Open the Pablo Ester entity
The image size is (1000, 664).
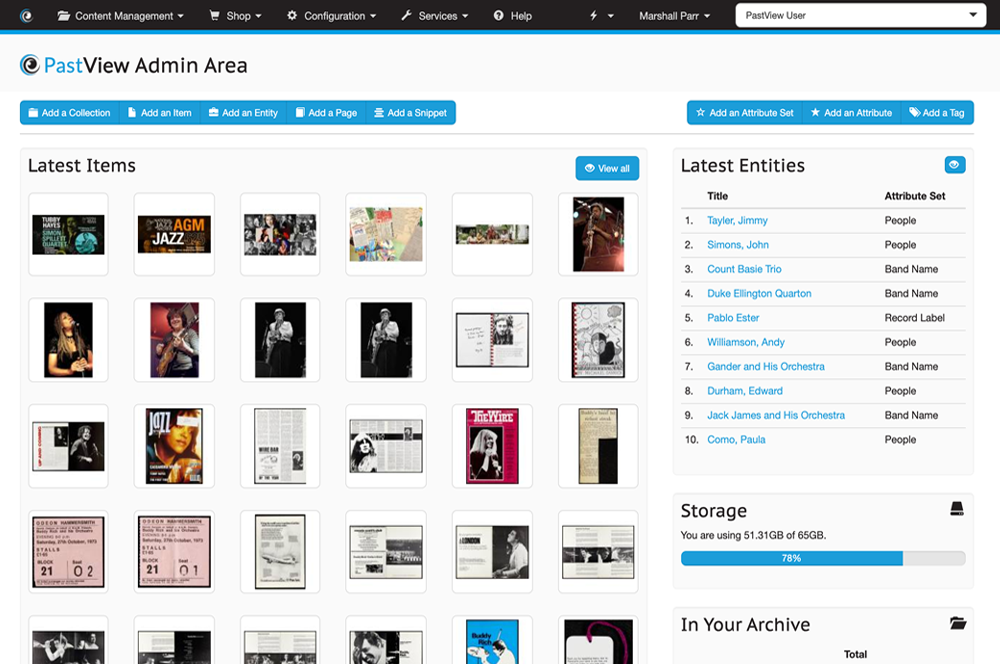[733, 318]
